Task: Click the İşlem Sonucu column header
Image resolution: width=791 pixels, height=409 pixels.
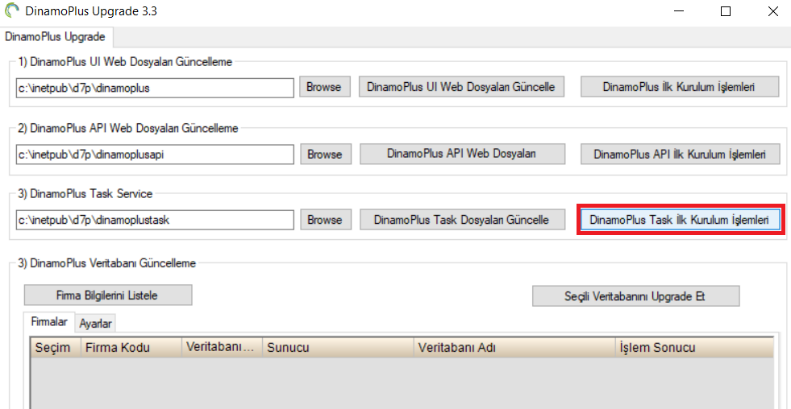Action: pos(694,347)
